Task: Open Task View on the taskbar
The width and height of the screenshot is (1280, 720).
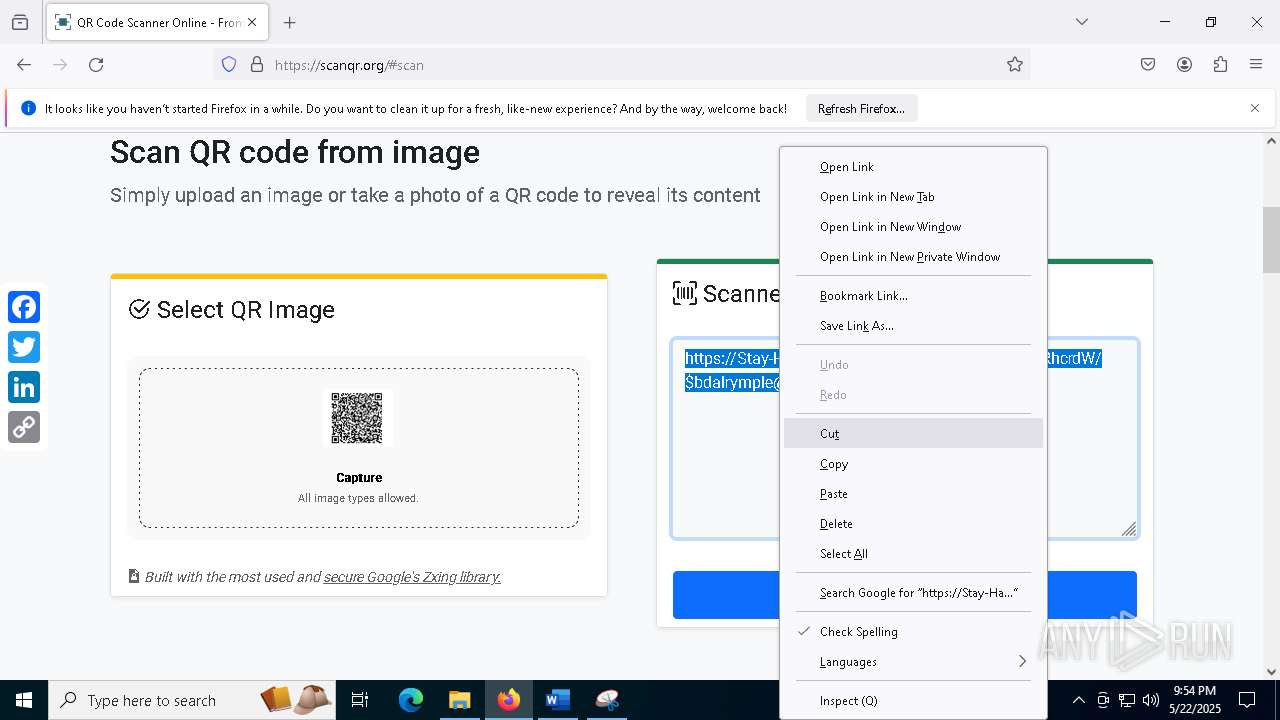Action: 360,700
